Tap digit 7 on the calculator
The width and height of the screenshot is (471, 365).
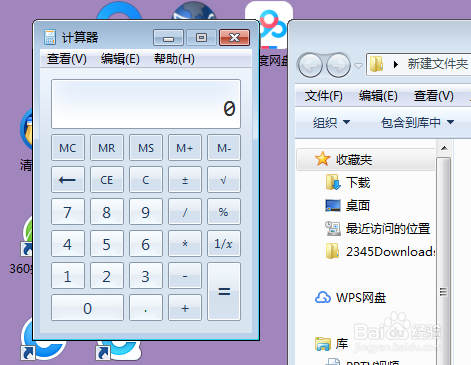pyautogui.click(x=68, y=212)
